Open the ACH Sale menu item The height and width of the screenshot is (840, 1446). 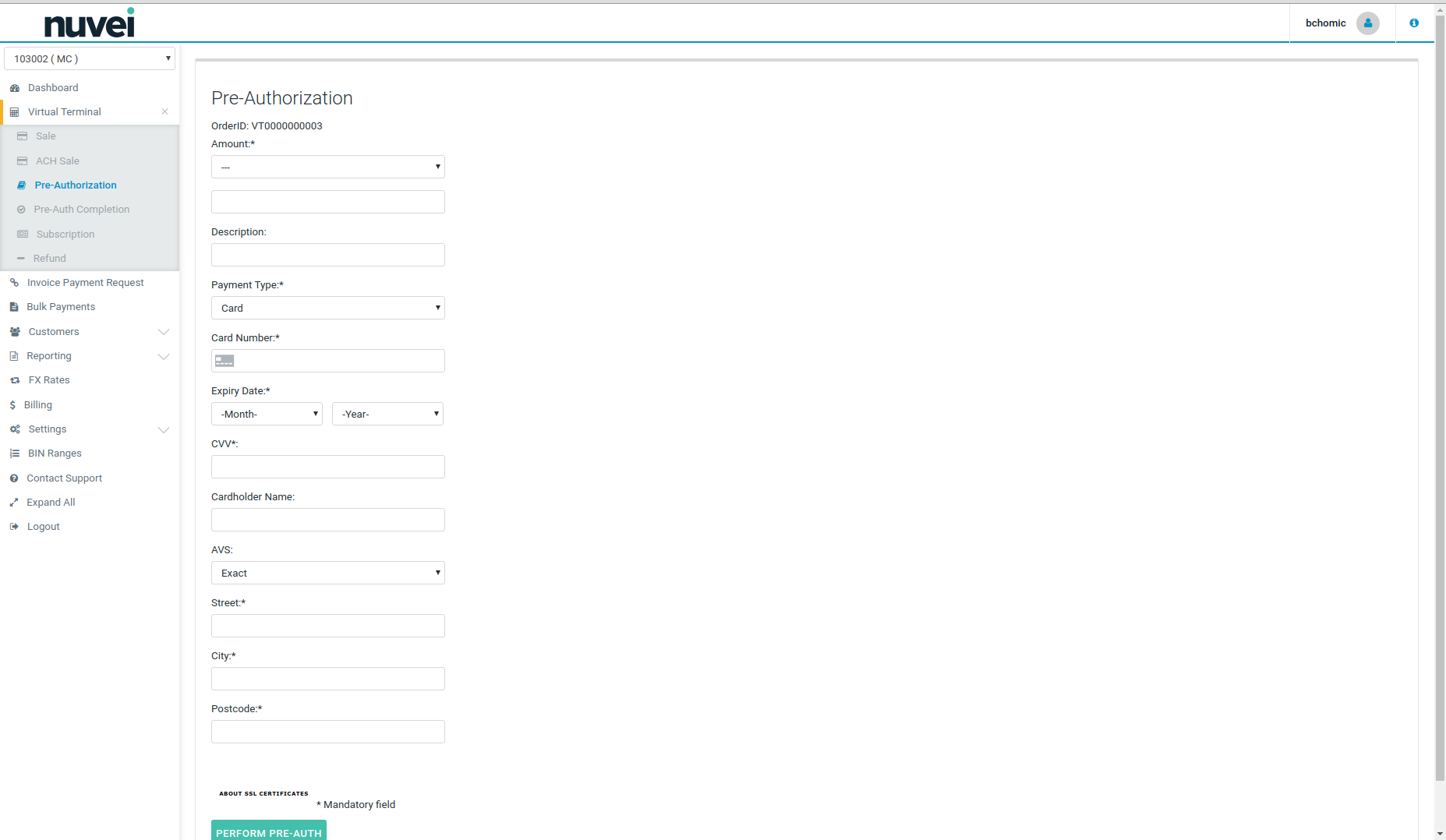pos(58,161)
